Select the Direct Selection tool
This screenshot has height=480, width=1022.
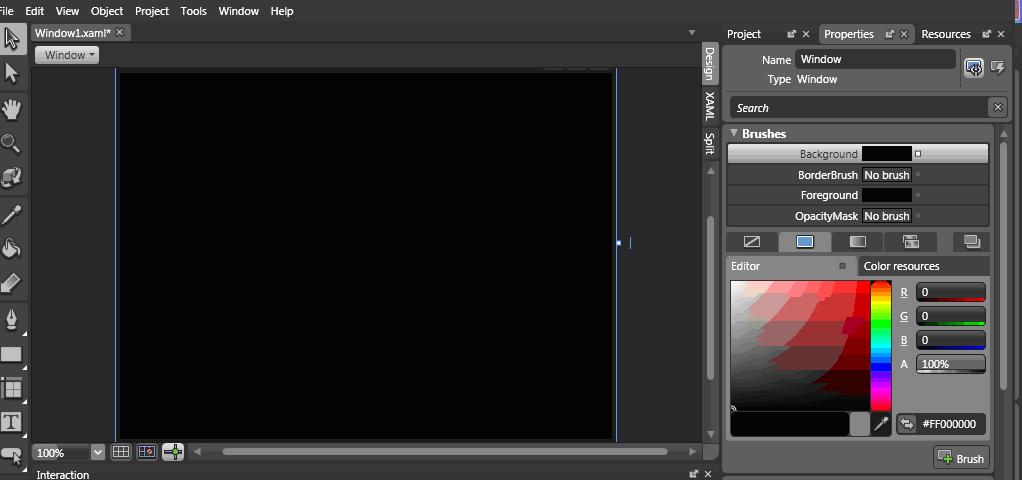coord(12,72)
